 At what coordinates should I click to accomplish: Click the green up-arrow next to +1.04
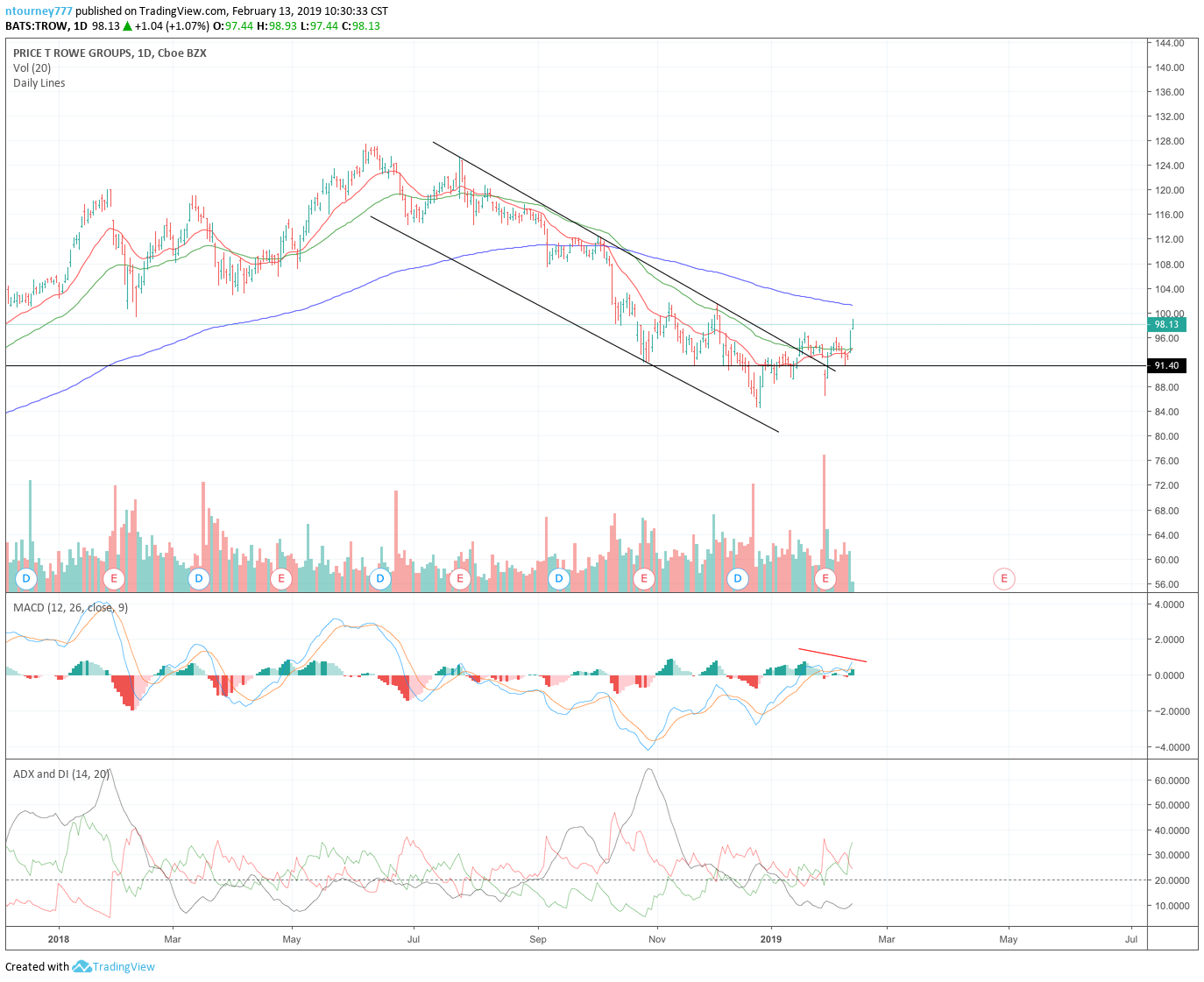[128, 26]
